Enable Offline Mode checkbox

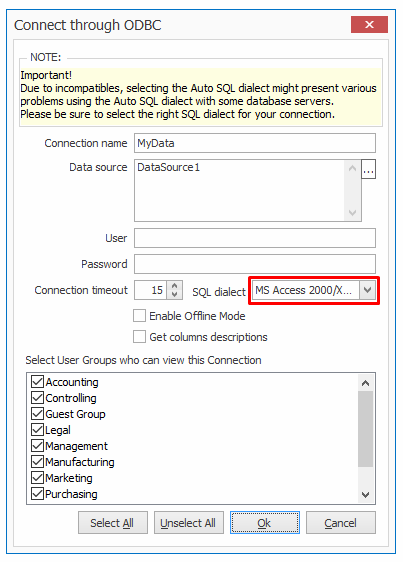(139, 316)
